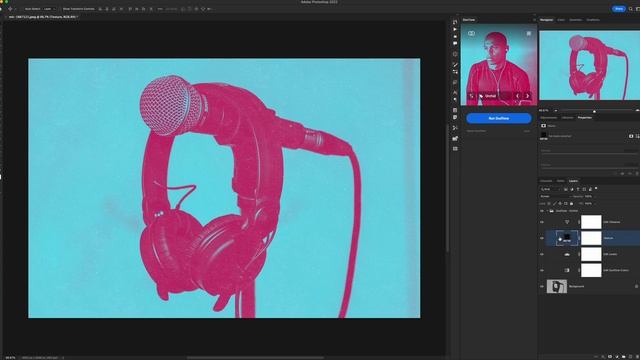Click the shuffle icon on the Duotone preview
The height and width of the screenshot is (360, 640).
click(471, 96)
